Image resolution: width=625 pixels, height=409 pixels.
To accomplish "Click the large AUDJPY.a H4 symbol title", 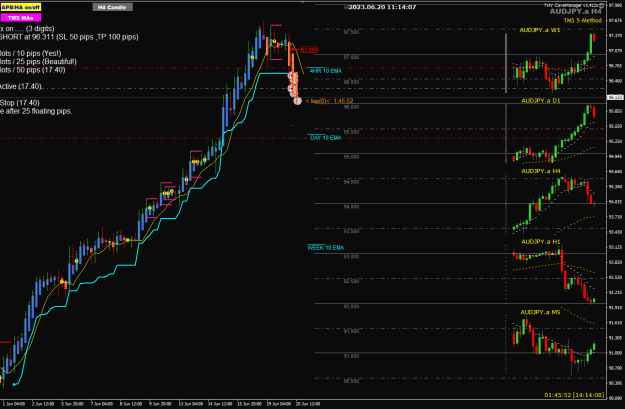I will 576,12.
